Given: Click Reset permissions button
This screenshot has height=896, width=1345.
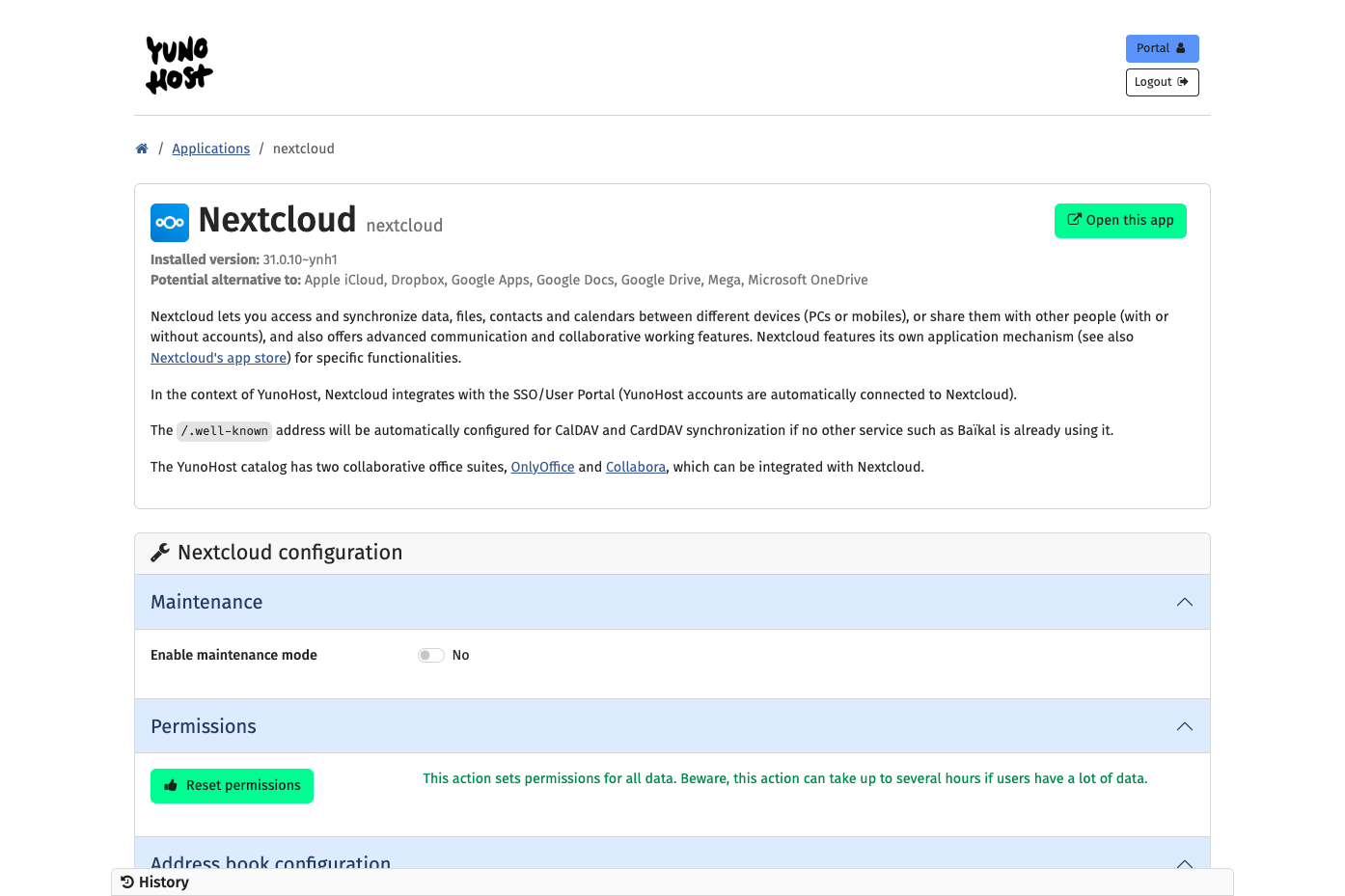Looking at the screenshot, I should (x=232, y=786).
